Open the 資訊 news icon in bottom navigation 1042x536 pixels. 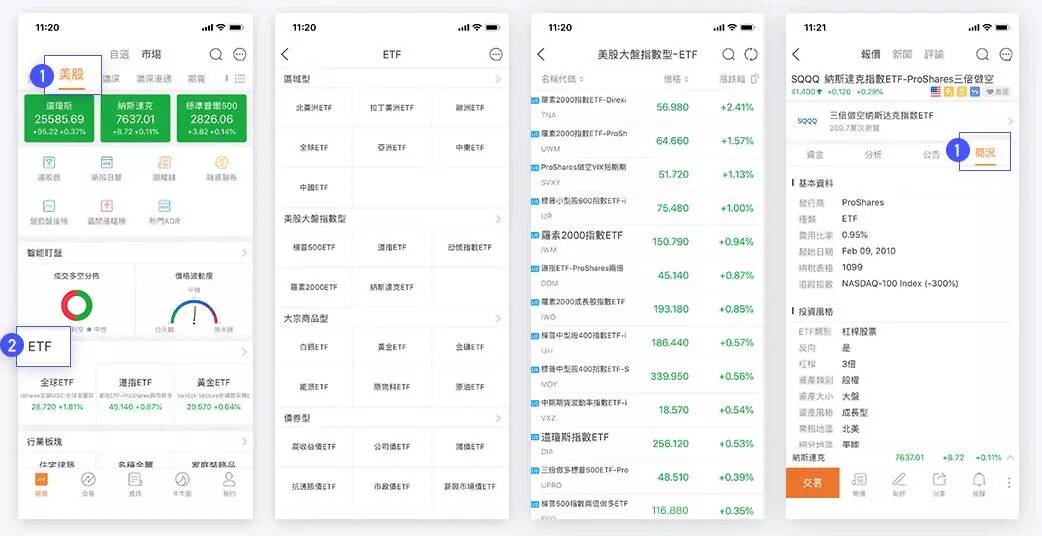pos(136,480)
